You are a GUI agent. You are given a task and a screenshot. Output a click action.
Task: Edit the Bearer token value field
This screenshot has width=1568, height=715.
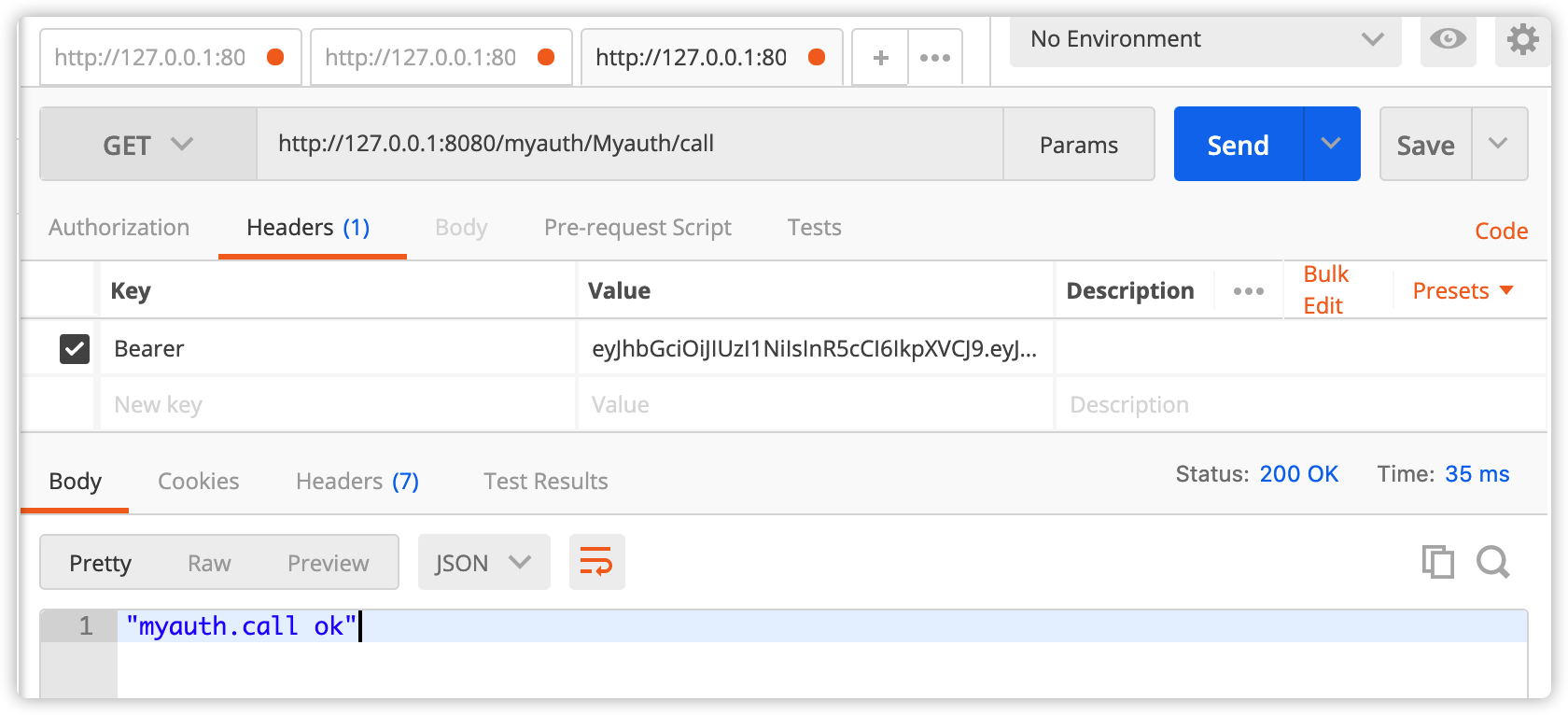(x=815, y=348)
